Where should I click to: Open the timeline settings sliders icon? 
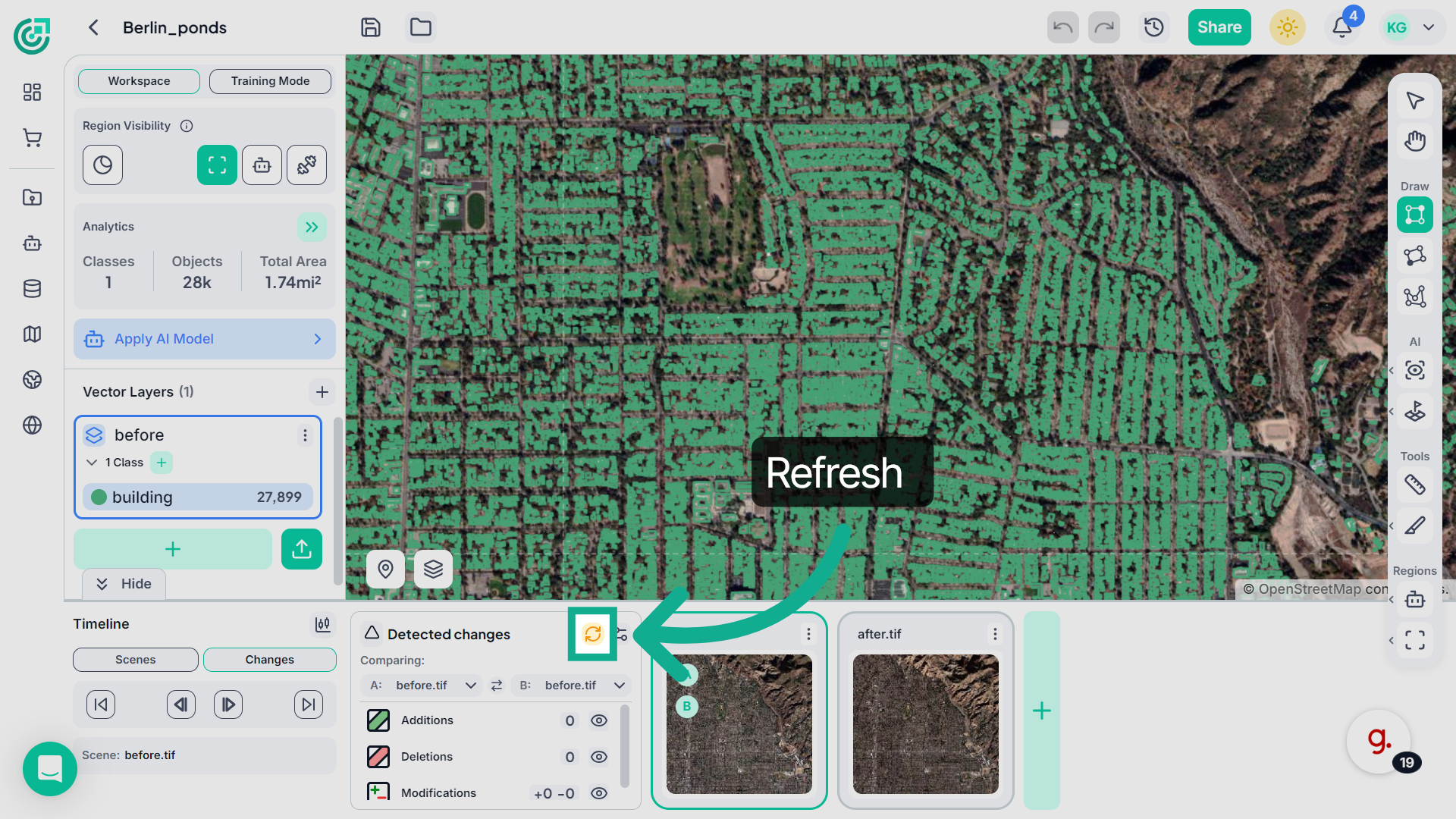tap(322, 624)
